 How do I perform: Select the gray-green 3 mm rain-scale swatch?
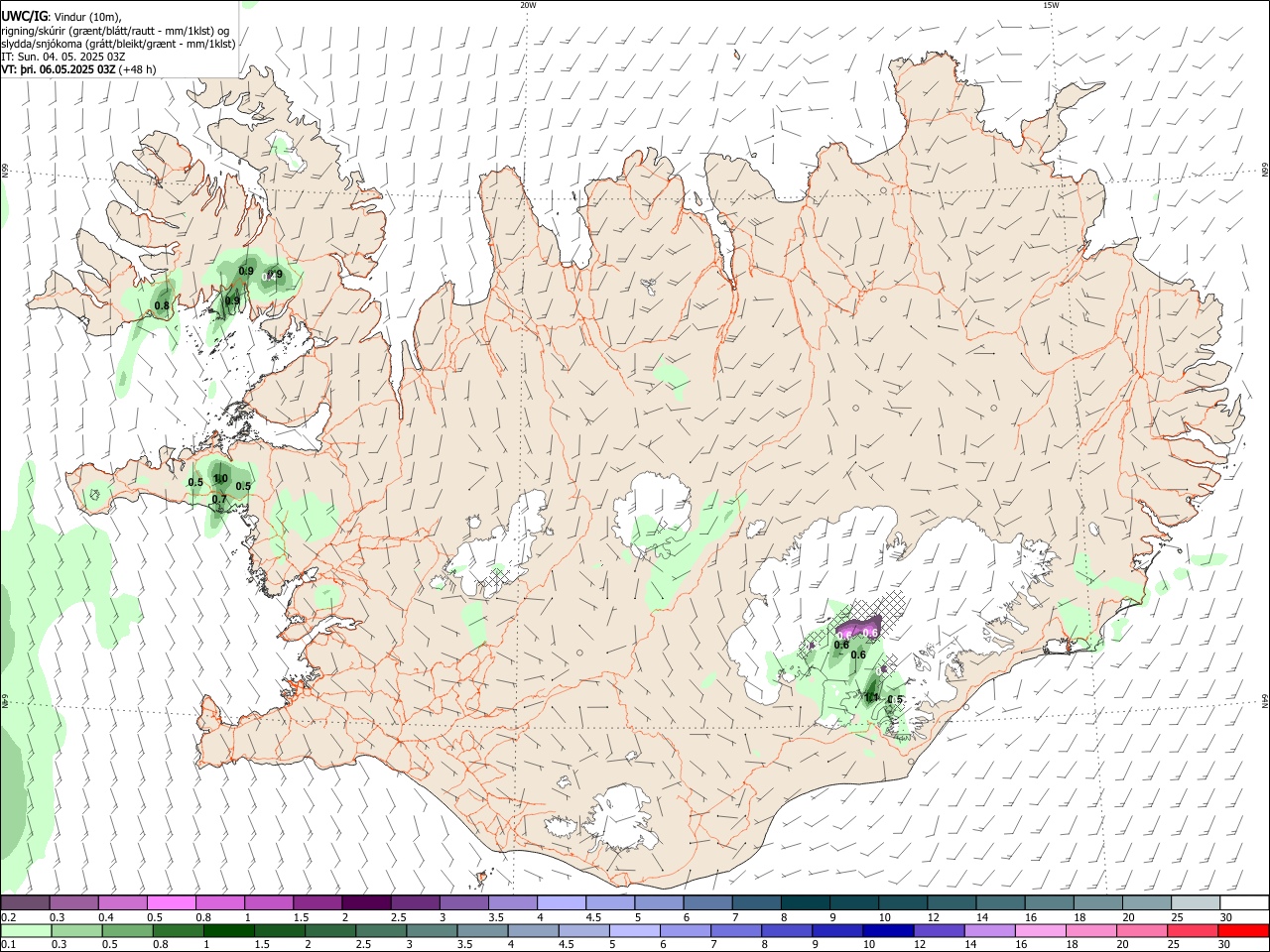pyautogui.click(x=432, y=930)
